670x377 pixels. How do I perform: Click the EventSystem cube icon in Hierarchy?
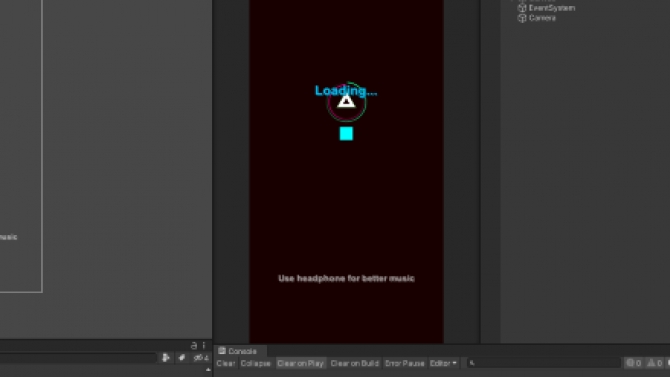(x=522, y=8)
